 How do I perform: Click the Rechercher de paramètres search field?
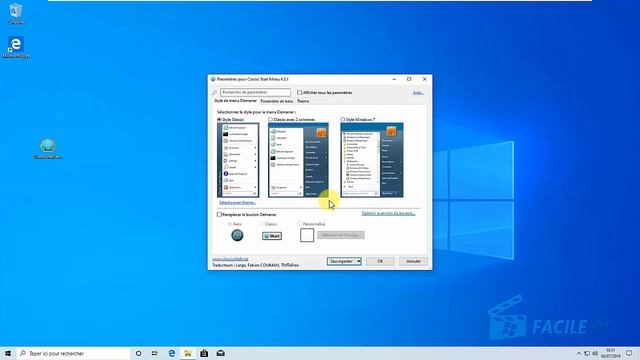(256, 93)
